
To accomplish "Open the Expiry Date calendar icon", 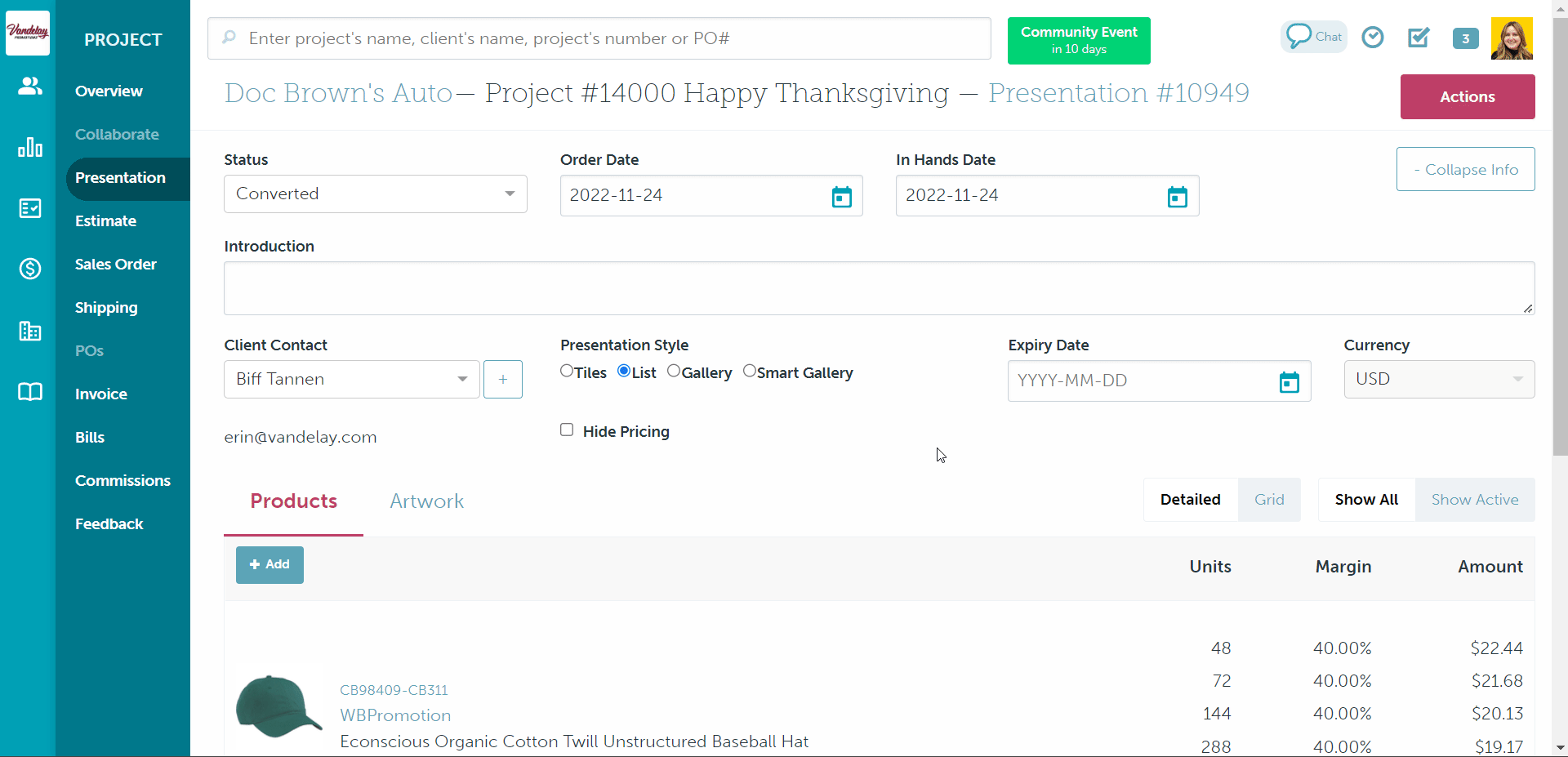I will pyautogui.click(x=1289, y=381).
